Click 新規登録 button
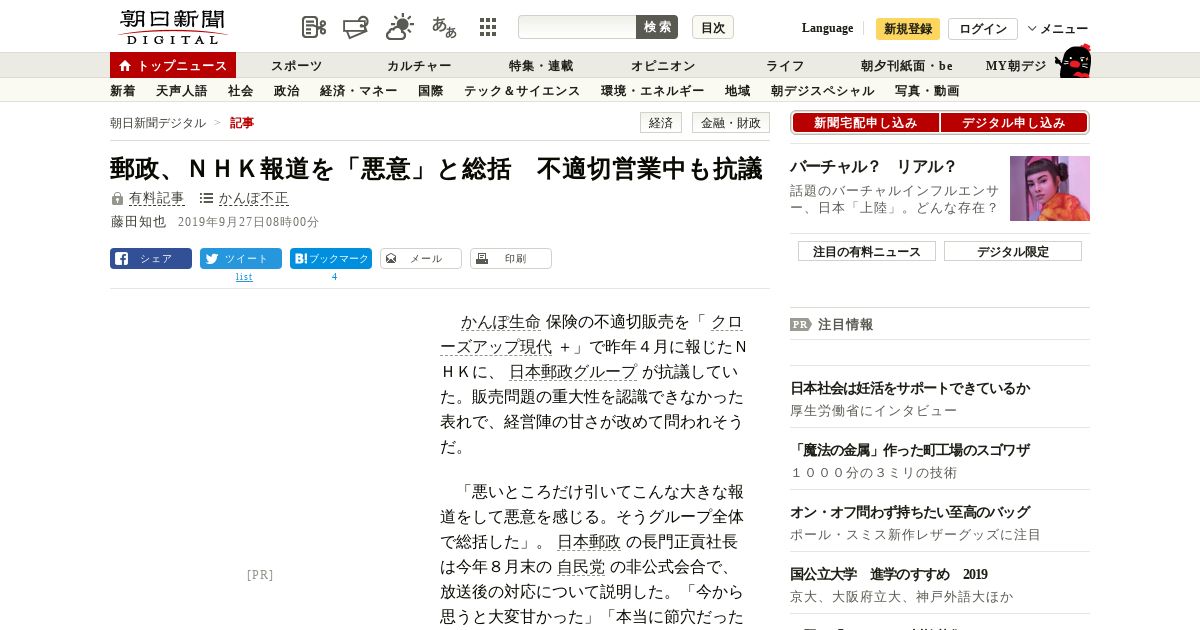This screenshot has width=1200, height=630. [908, 29]
